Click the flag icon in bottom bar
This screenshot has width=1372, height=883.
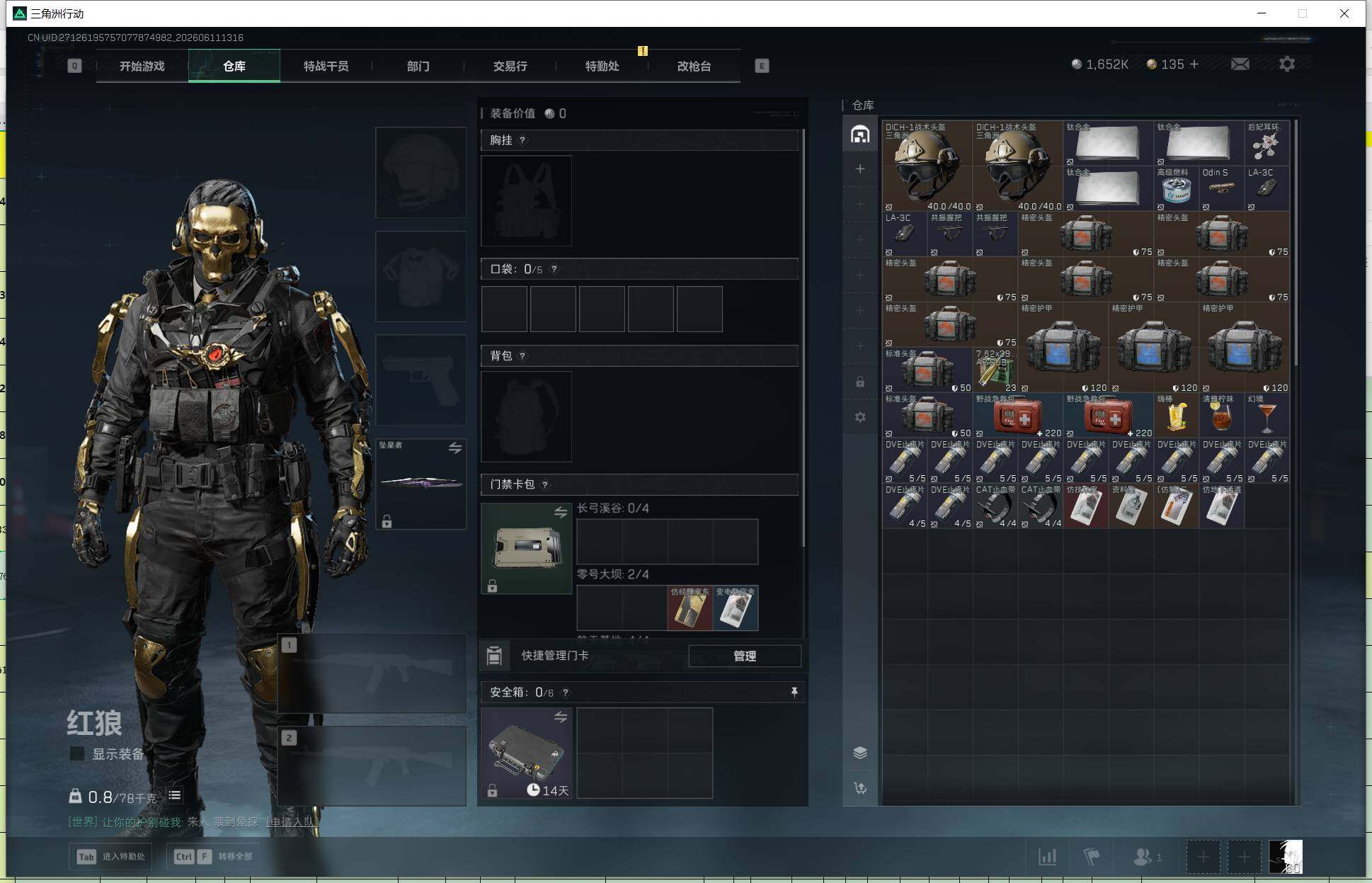coord(1092,857)
